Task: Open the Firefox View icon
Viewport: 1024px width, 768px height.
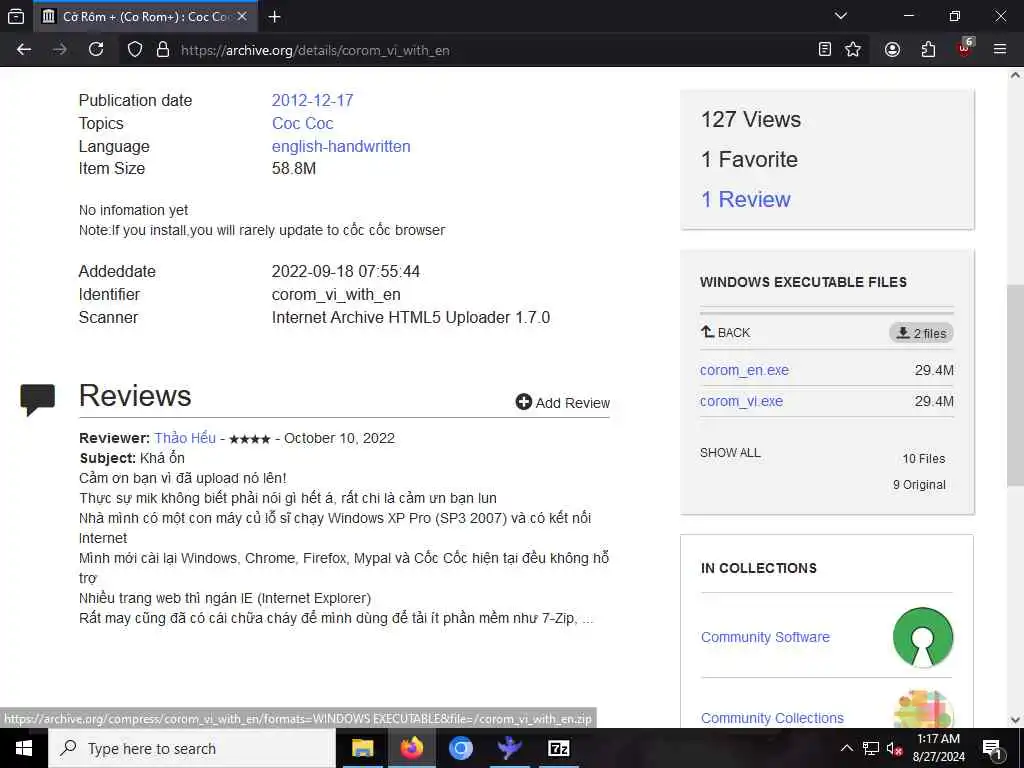Action: (16, 16)
